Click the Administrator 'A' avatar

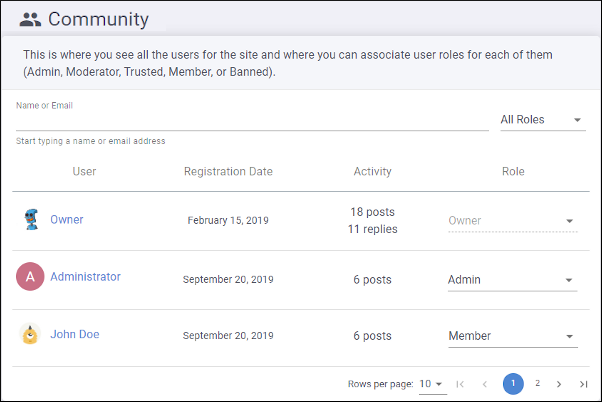31,277
